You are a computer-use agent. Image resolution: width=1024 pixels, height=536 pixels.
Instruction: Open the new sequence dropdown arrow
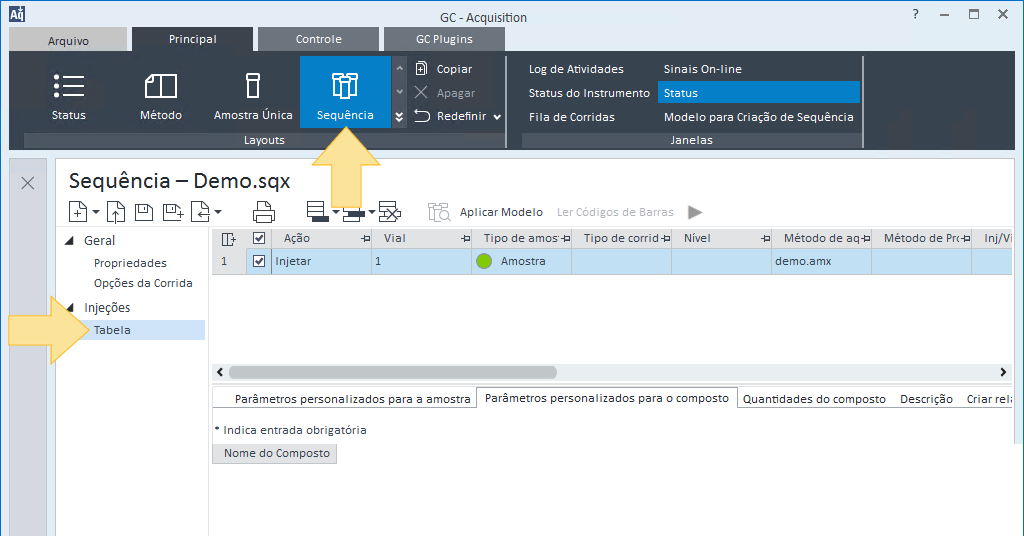click(x=96, y=212)
